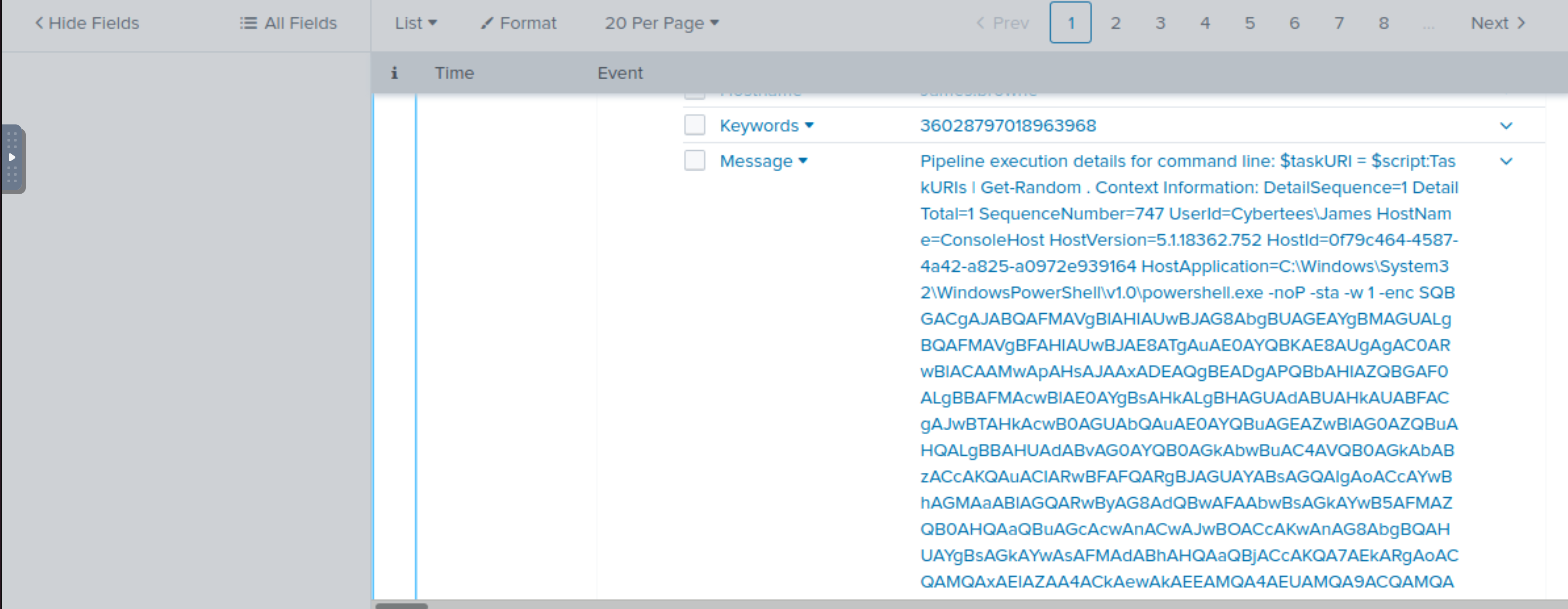
Task: Click the info 'i' column icon
Action: [x=394, y=73]
